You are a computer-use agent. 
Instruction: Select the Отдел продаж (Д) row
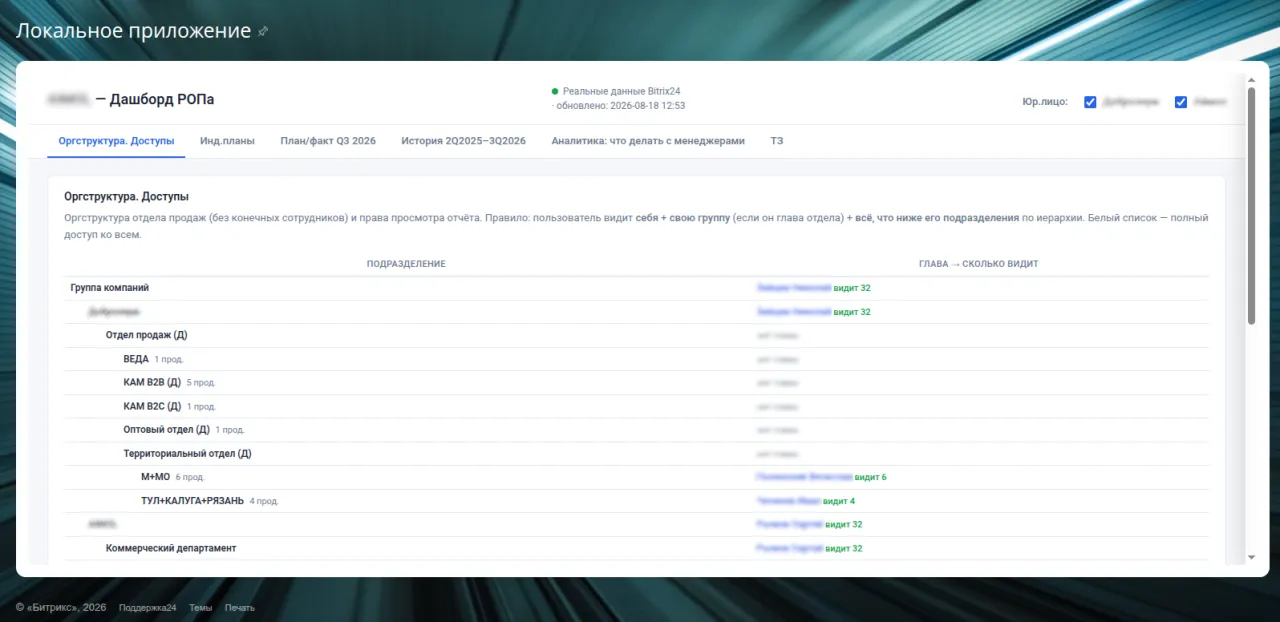[636, 335]
